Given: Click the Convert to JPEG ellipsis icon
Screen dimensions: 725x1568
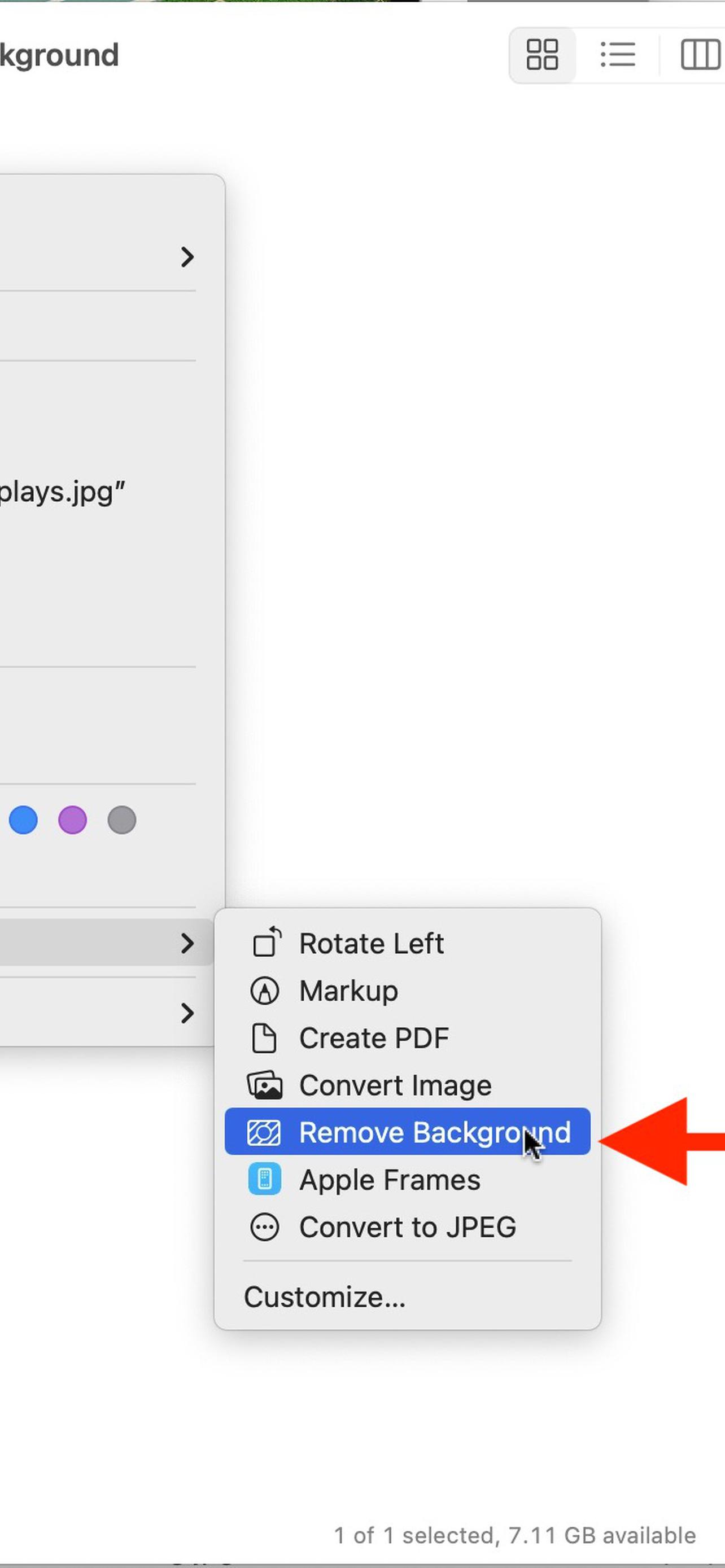Looking at the screenshot, I should pyautogui.click(x=264, y=1227).
